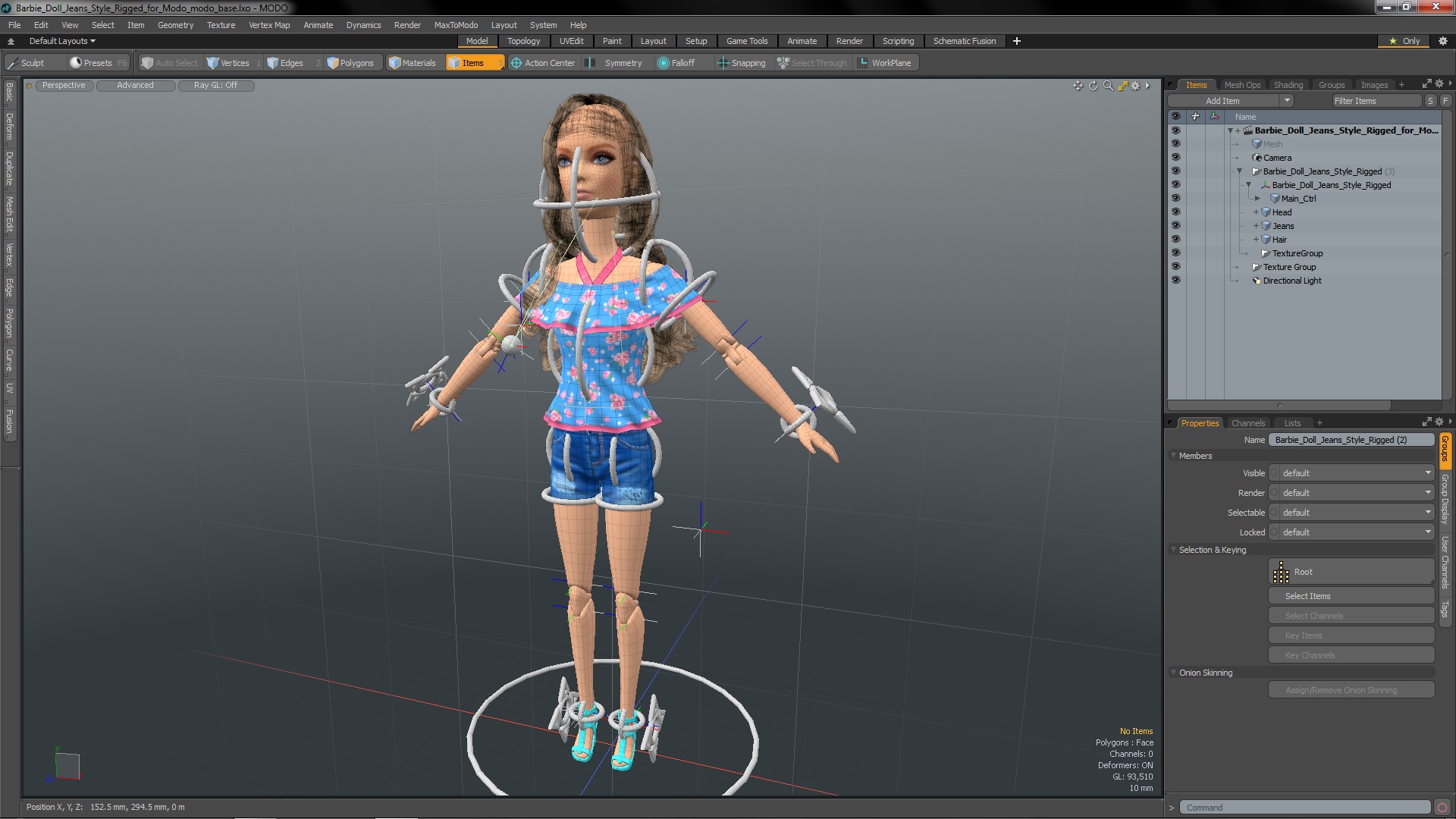Open the viewport settings gear
Image resolution: width=1456 pixels, height=819 pixels.
point(1135,86)
